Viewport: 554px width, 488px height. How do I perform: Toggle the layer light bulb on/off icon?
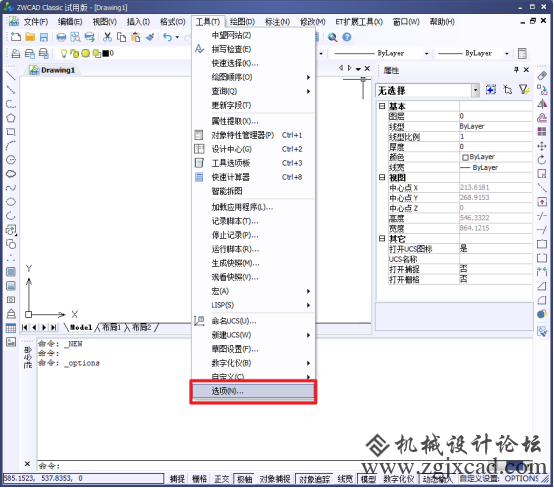pyautogui.click(x=64, y=53)
